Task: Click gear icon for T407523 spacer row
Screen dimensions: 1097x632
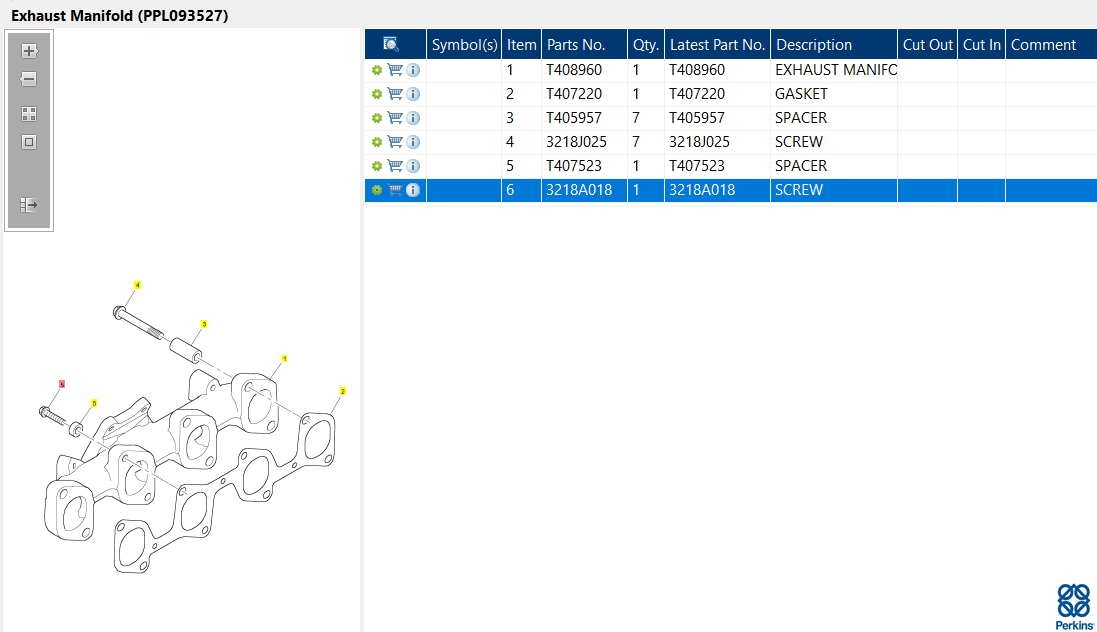Action: [x=376, y=166]
